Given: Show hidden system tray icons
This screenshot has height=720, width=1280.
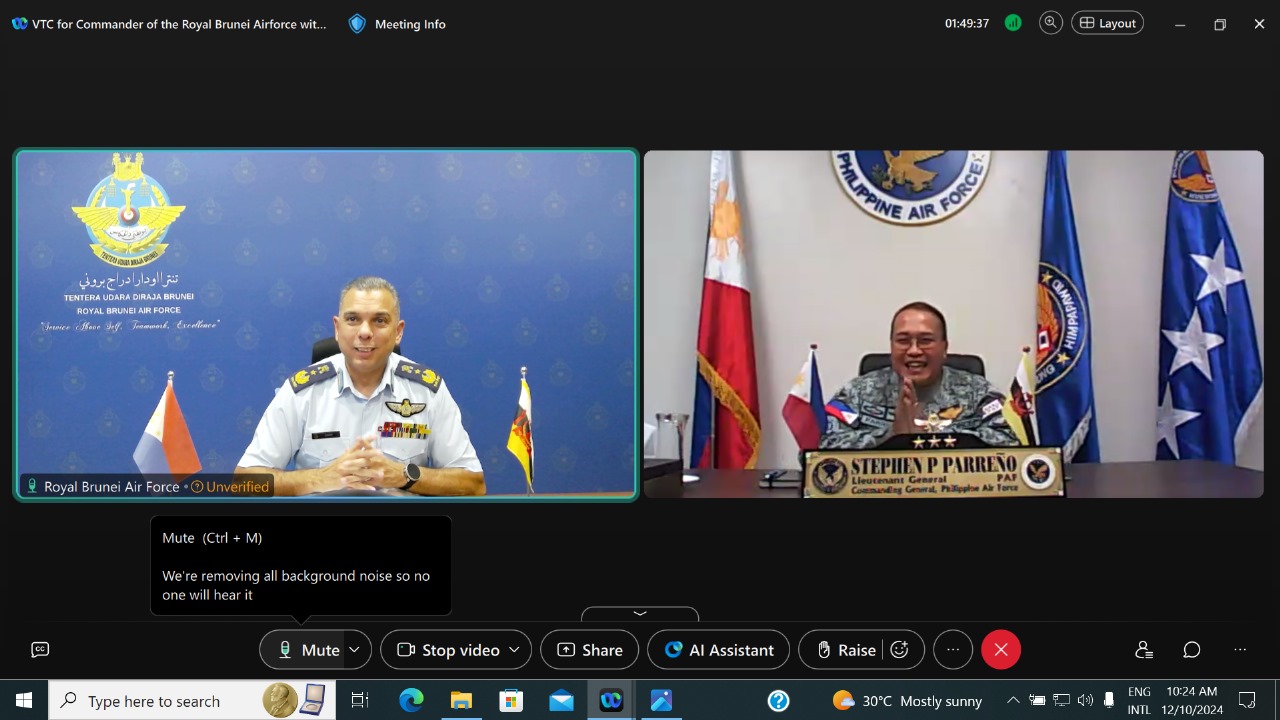Looking at the screenshot, I should (x=1013, y=701).
